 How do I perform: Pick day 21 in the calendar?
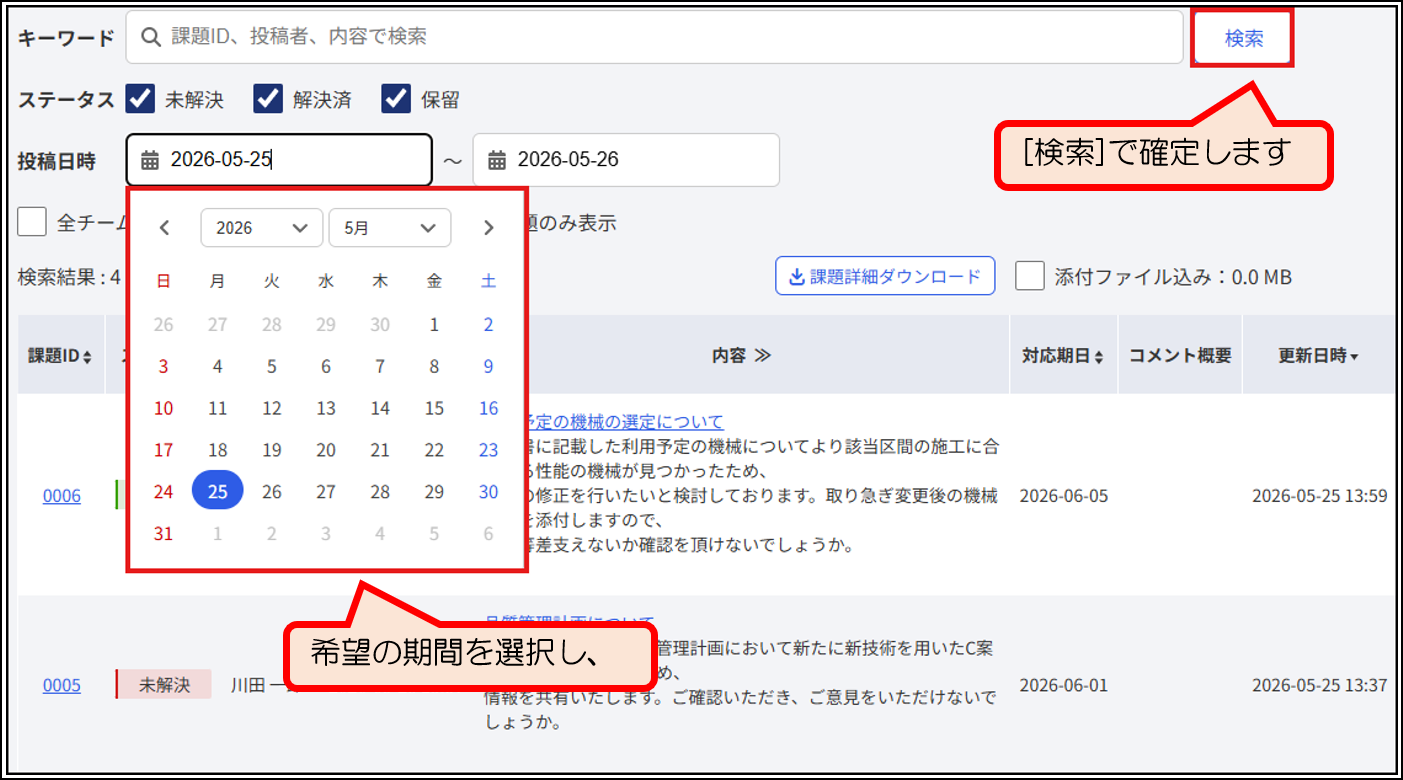click(x=380, y=450)
